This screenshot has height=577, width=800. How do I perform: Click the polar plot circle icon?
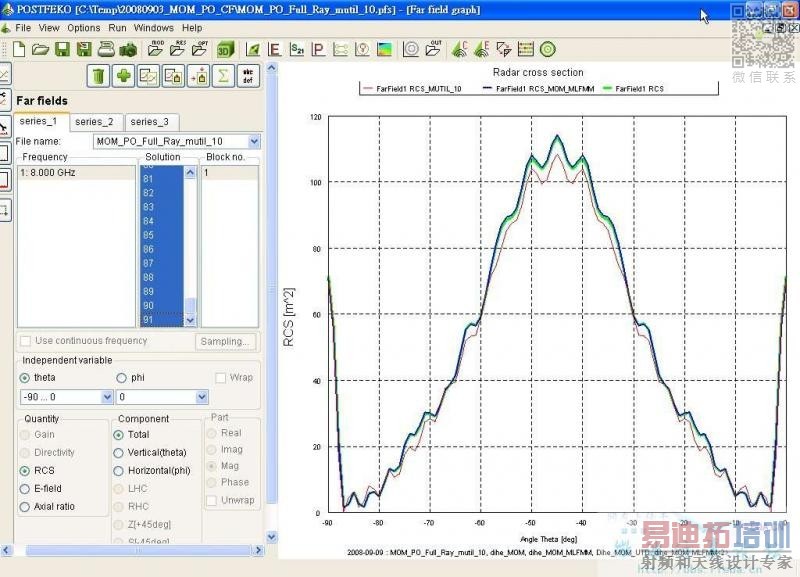point(411,49)
